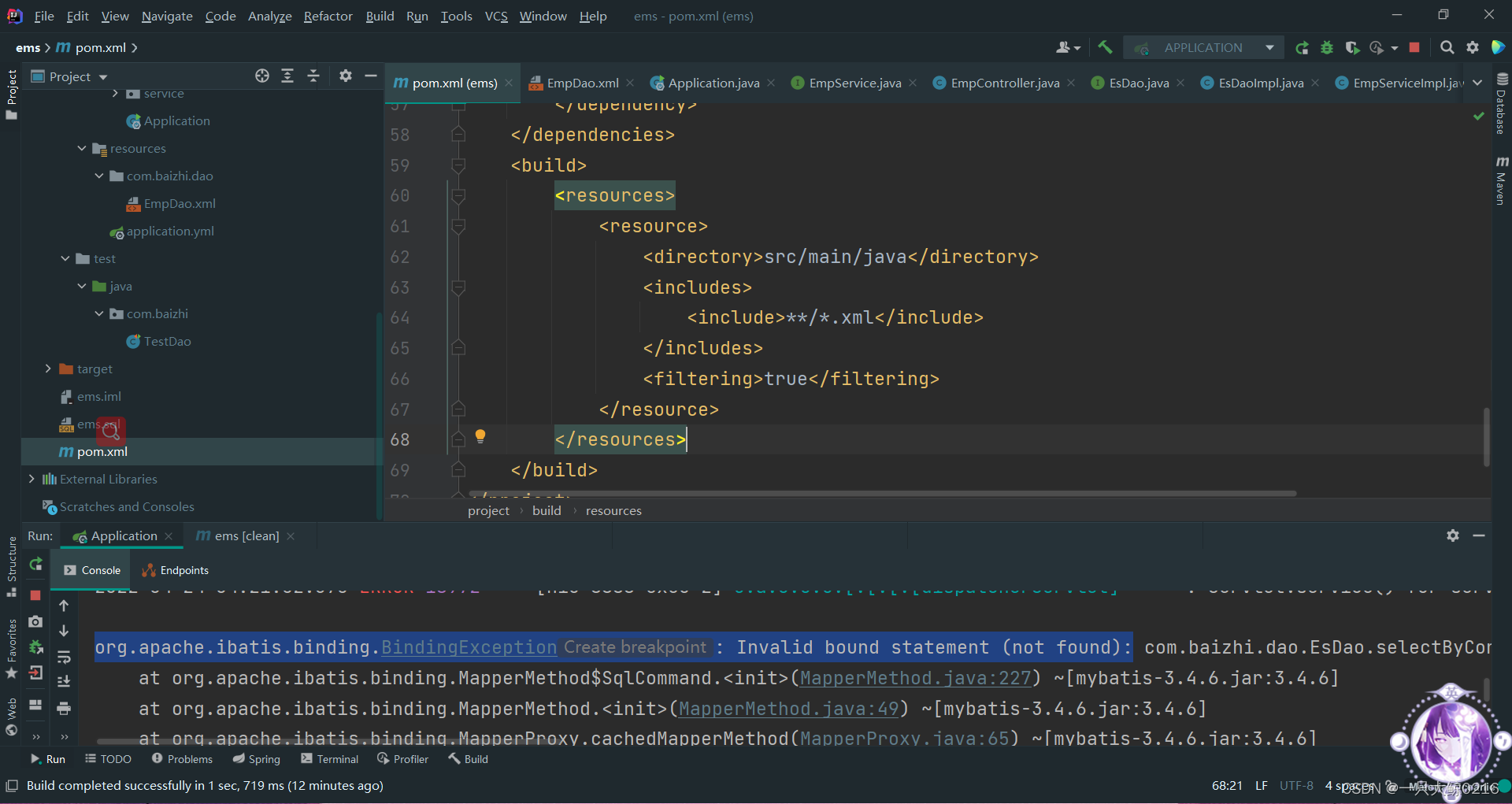Toggle soft-wrap in the Run console
This screenshot has width=1512, height=804.
click(x=64, y=657)
